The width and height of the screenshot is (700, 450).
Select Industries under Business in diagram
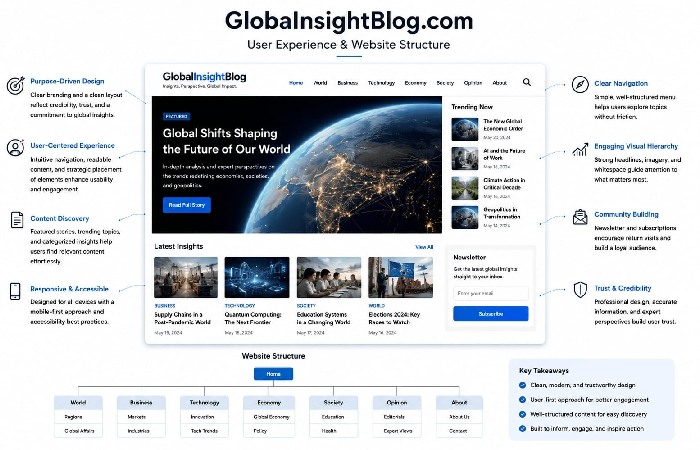click(141, 431)
